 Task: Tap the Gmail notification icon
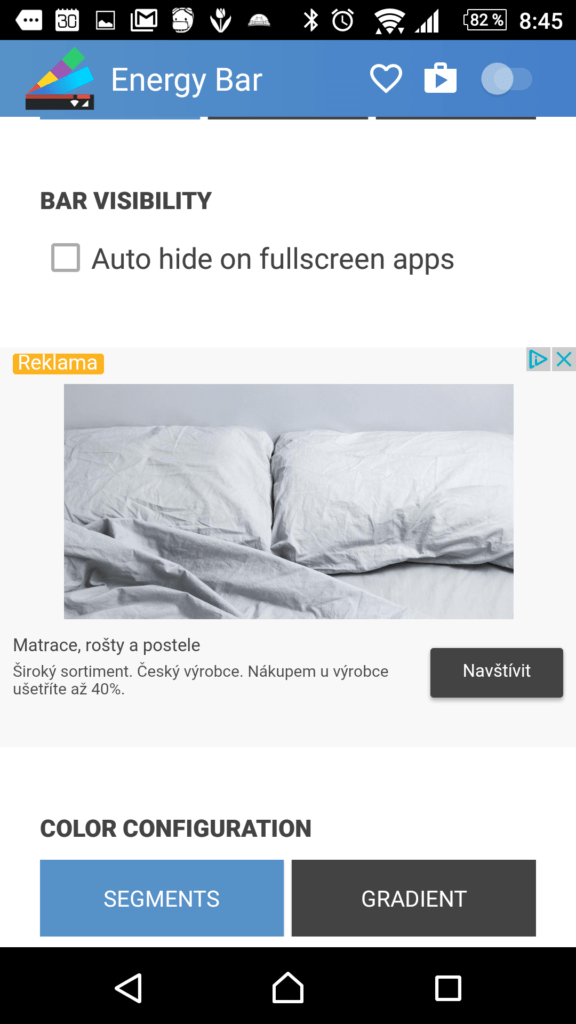click(x=144, y=20)
